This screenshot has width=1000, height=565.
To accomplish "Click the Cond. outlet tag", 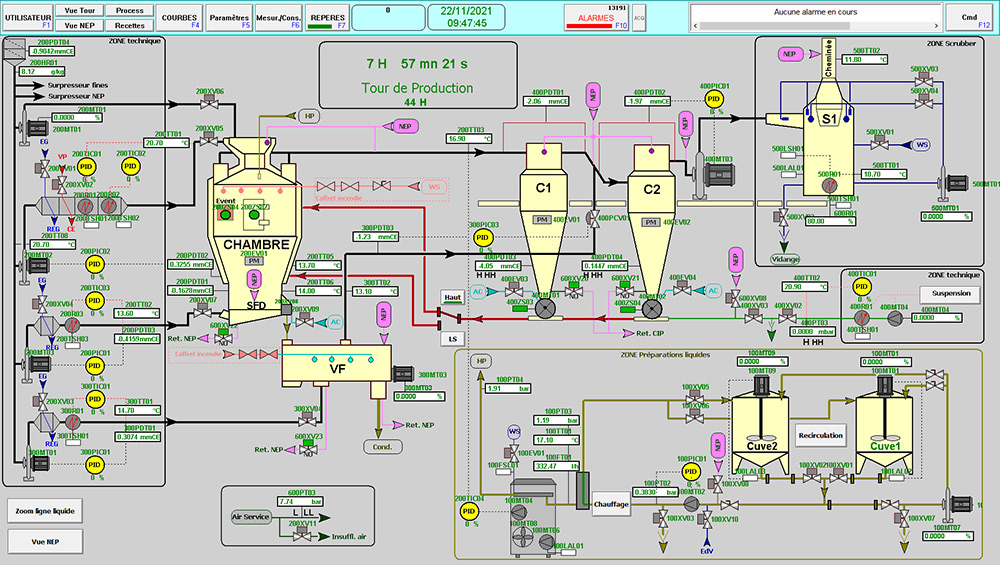I will tap(383, 447).
